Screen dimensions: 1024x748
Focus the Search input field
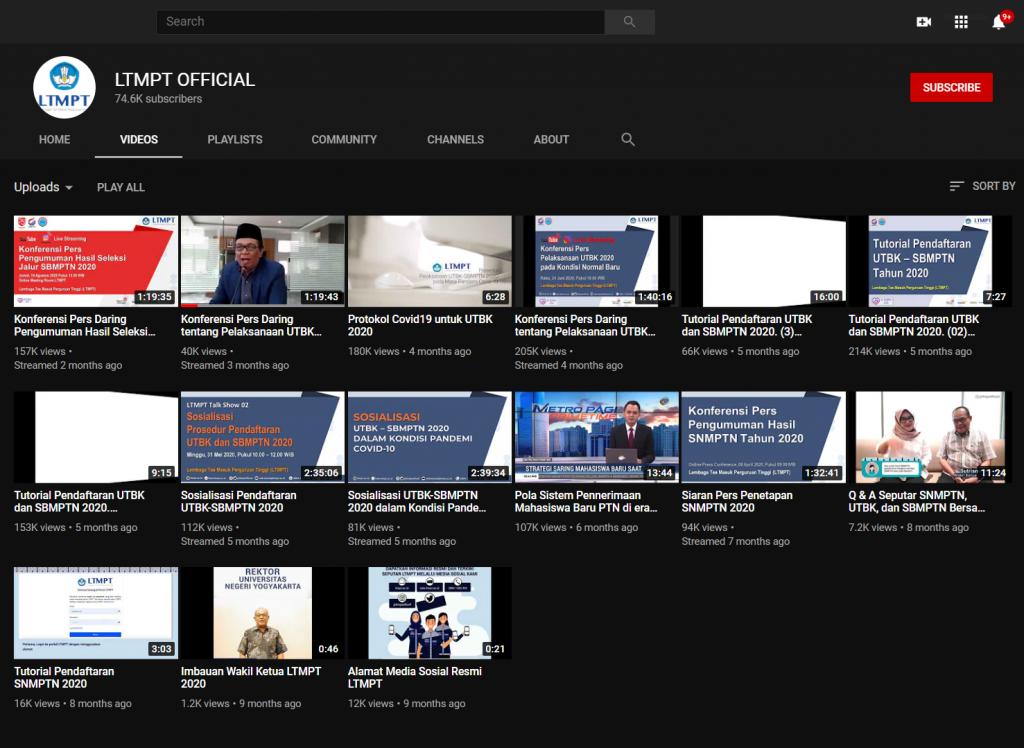[380, 22]
